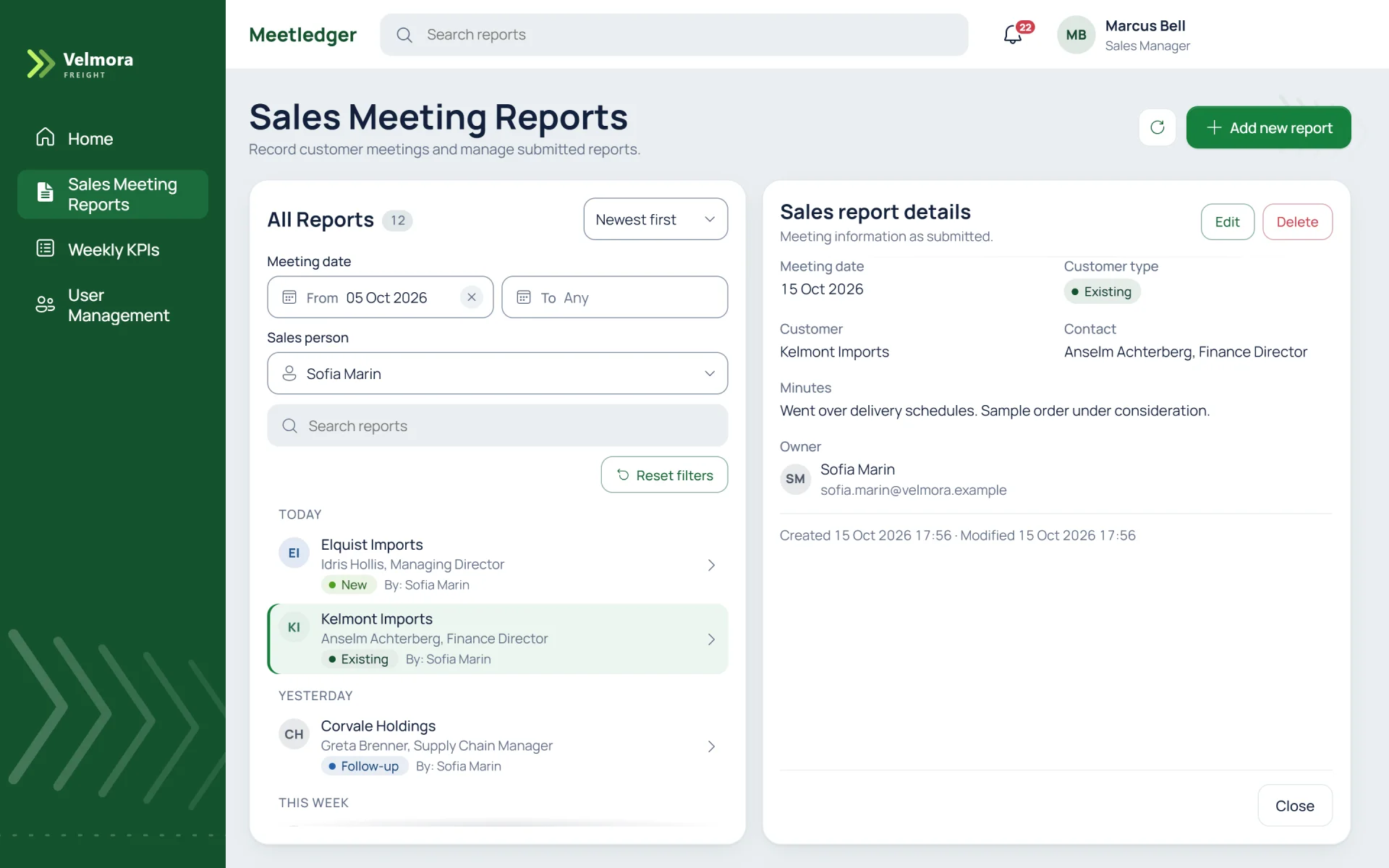
Task: Click the MB user avatar
Action: pyautogui.click(x=1076, y=35)
